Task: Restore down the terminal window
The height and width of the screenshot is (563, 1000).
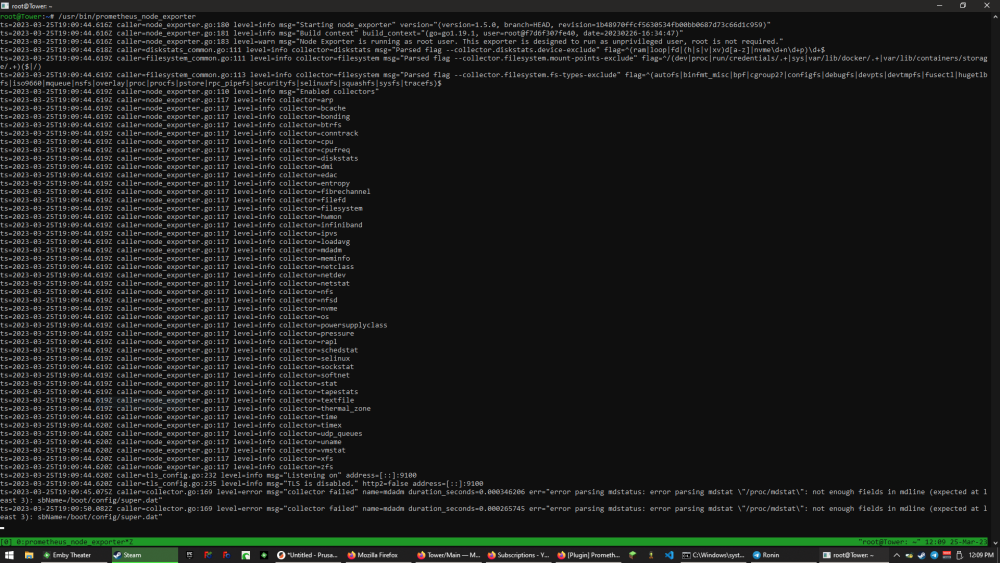Action: (x=963, y=5)
